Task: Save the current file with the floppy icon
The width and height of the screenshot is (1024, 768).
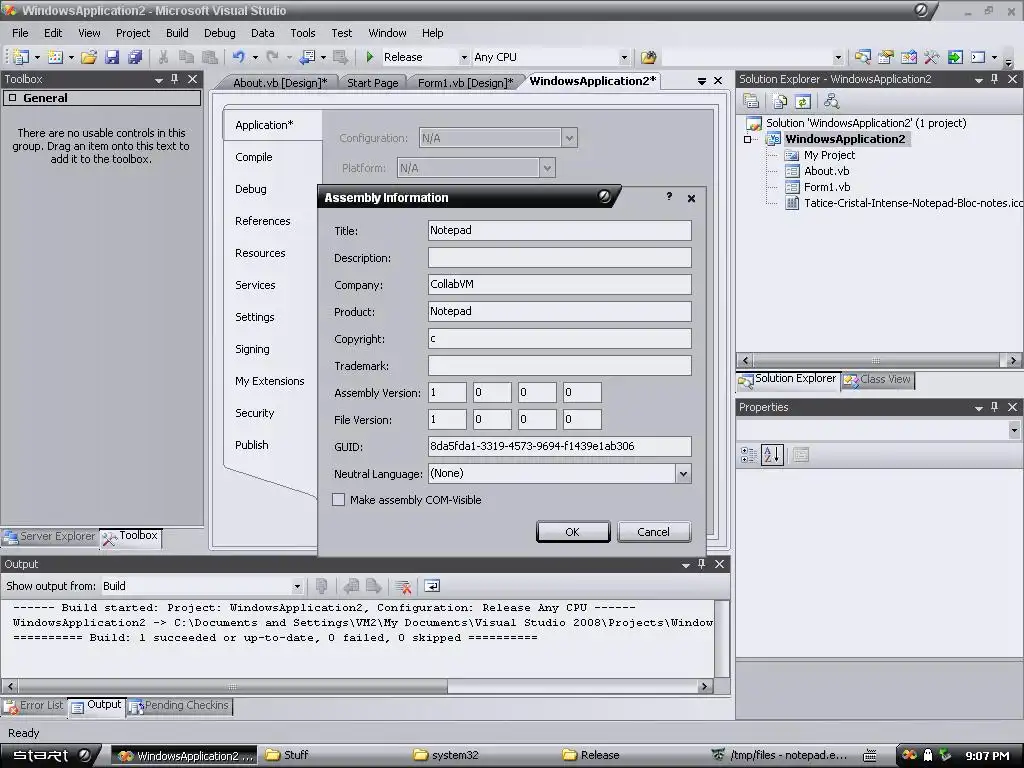Action: pyautogui.click(x=112, y=57)
